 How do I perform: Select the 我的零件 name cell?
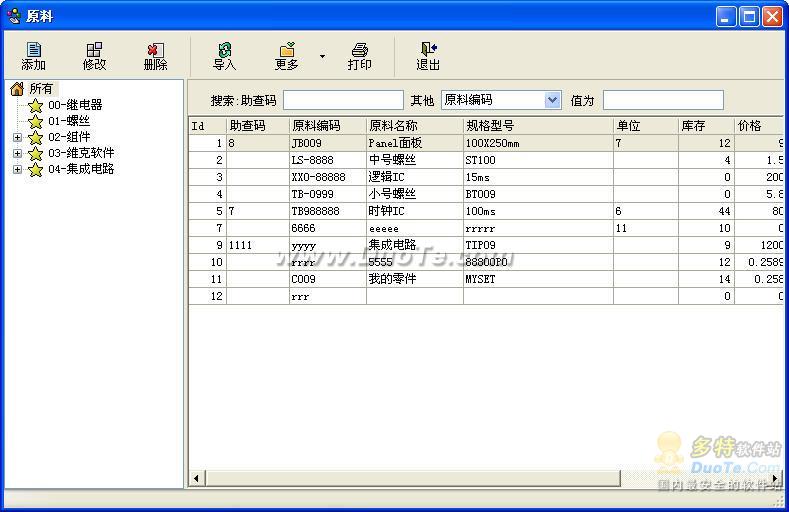415,279
